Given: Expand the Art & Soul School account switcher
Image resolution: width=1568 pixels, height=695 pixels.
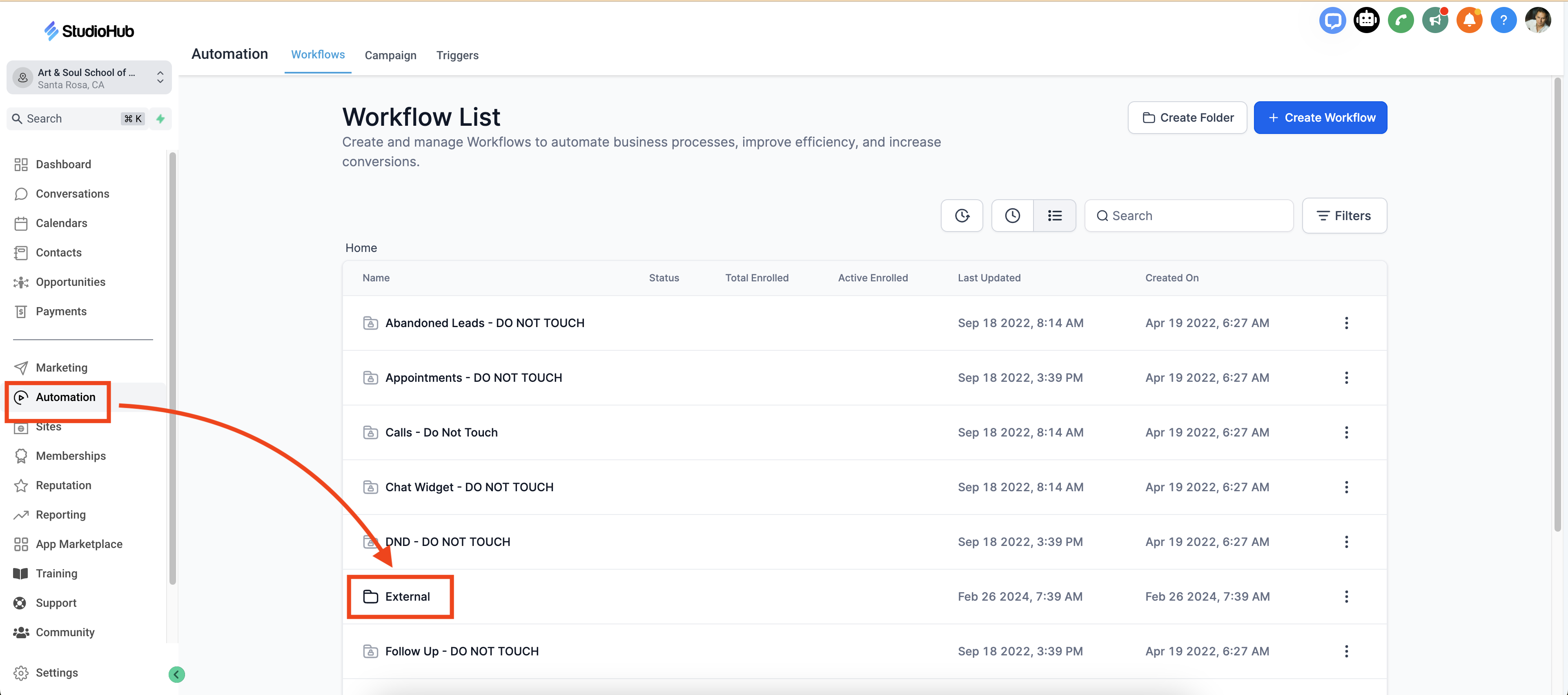Looking at the screenshot, I should coord(89,78).
